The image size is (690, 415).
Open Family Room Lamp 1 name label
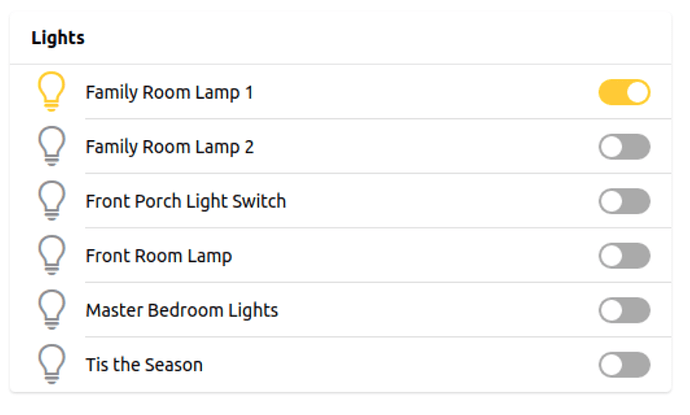click(169, 93)
